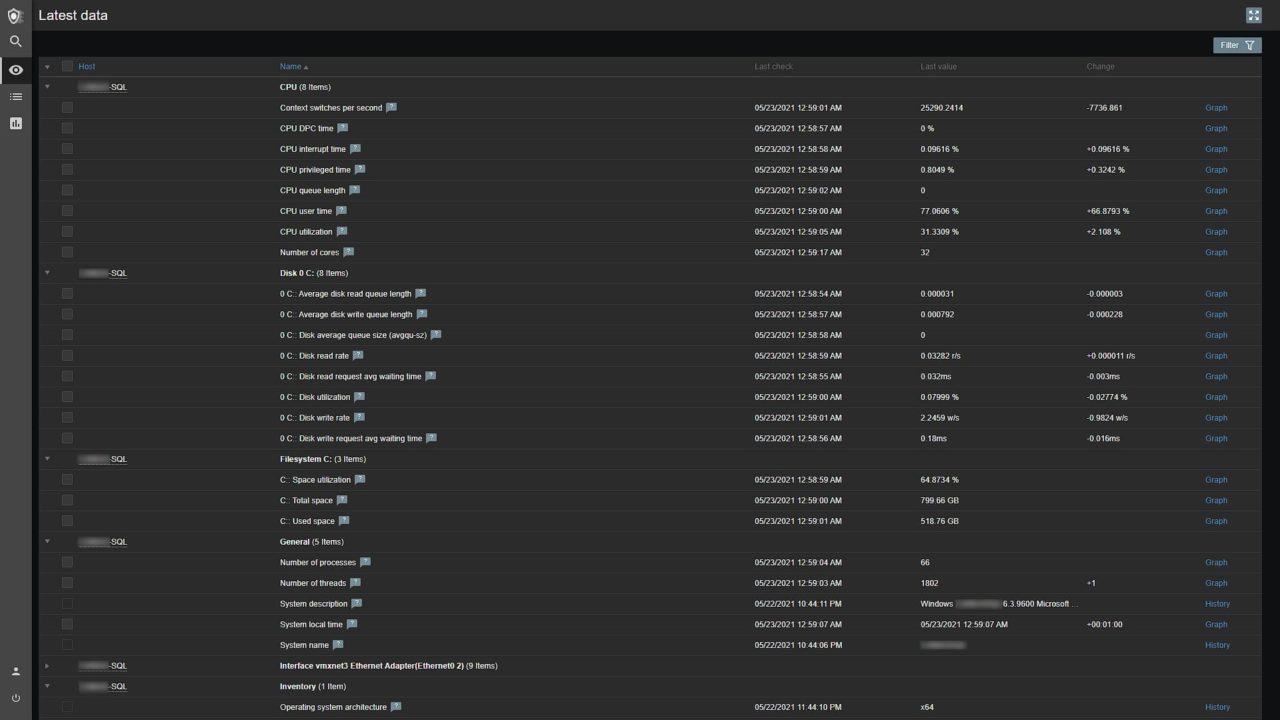Select the Monitoring eye icon in sidebar
The width and height of the screenshot is (1280, 720).
tap(15, 69)
